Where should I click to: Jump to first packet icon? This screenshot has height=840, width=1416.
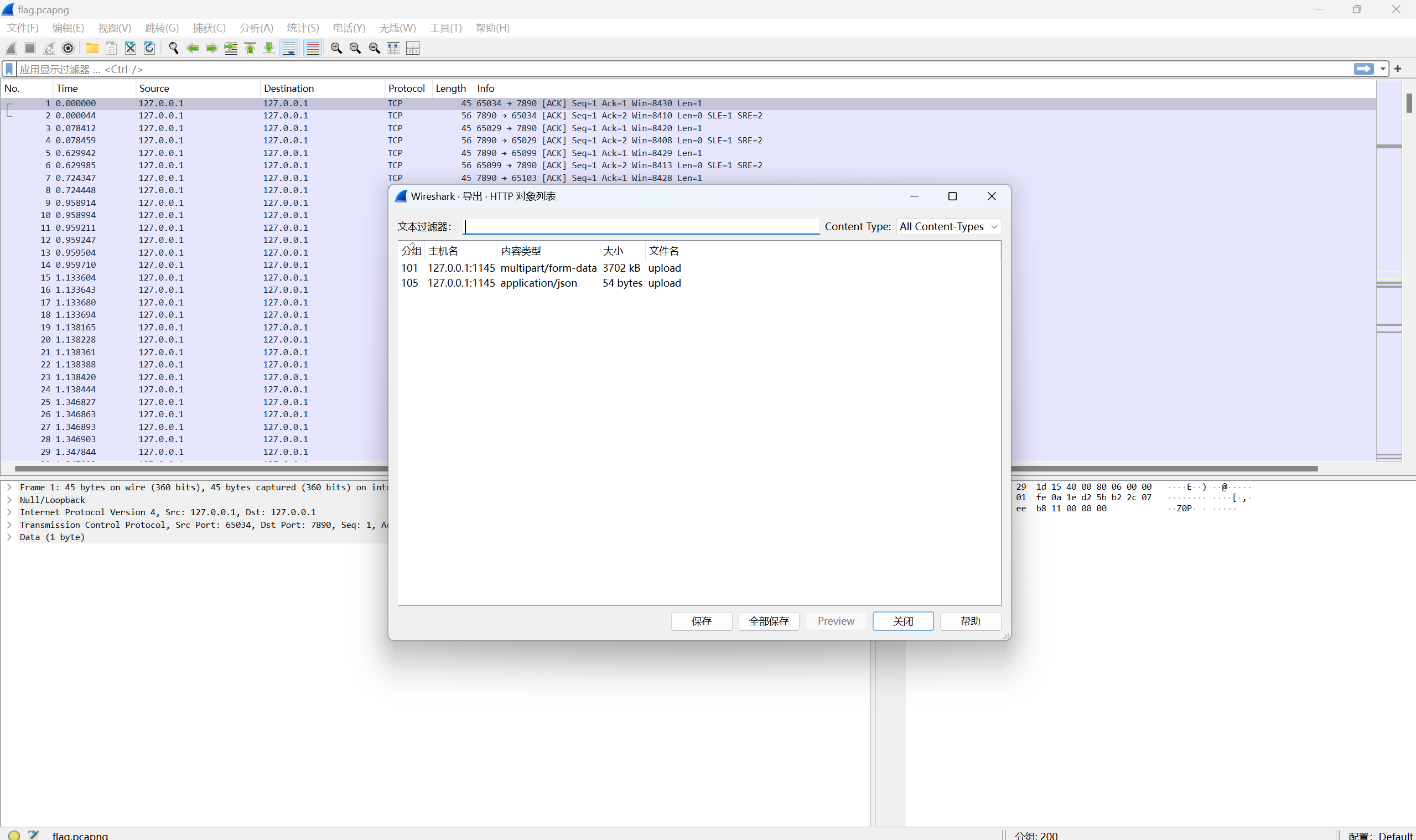[x=250, y=48]
